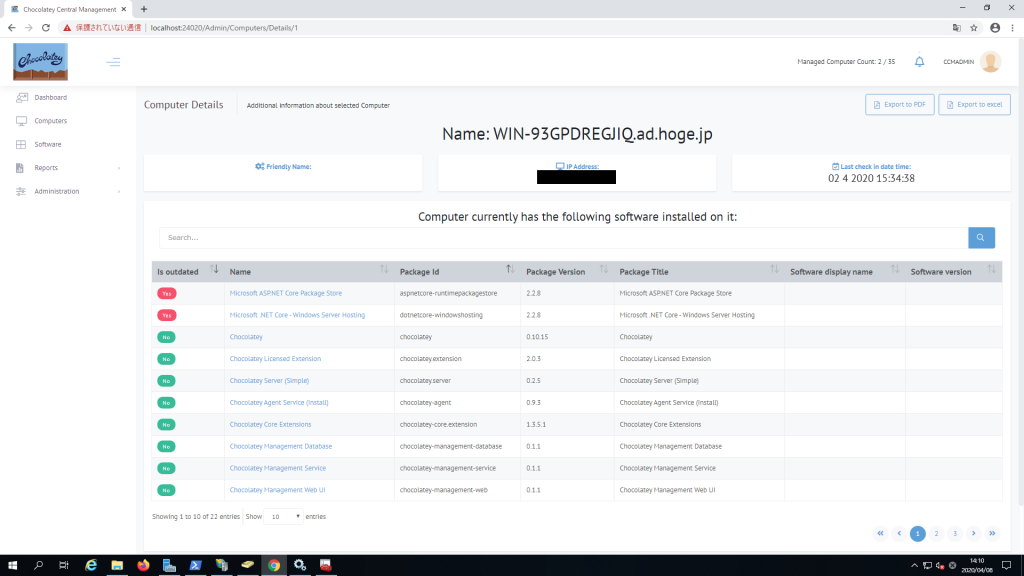
Task: Click Export to PDF button
Action: [899, 104]
